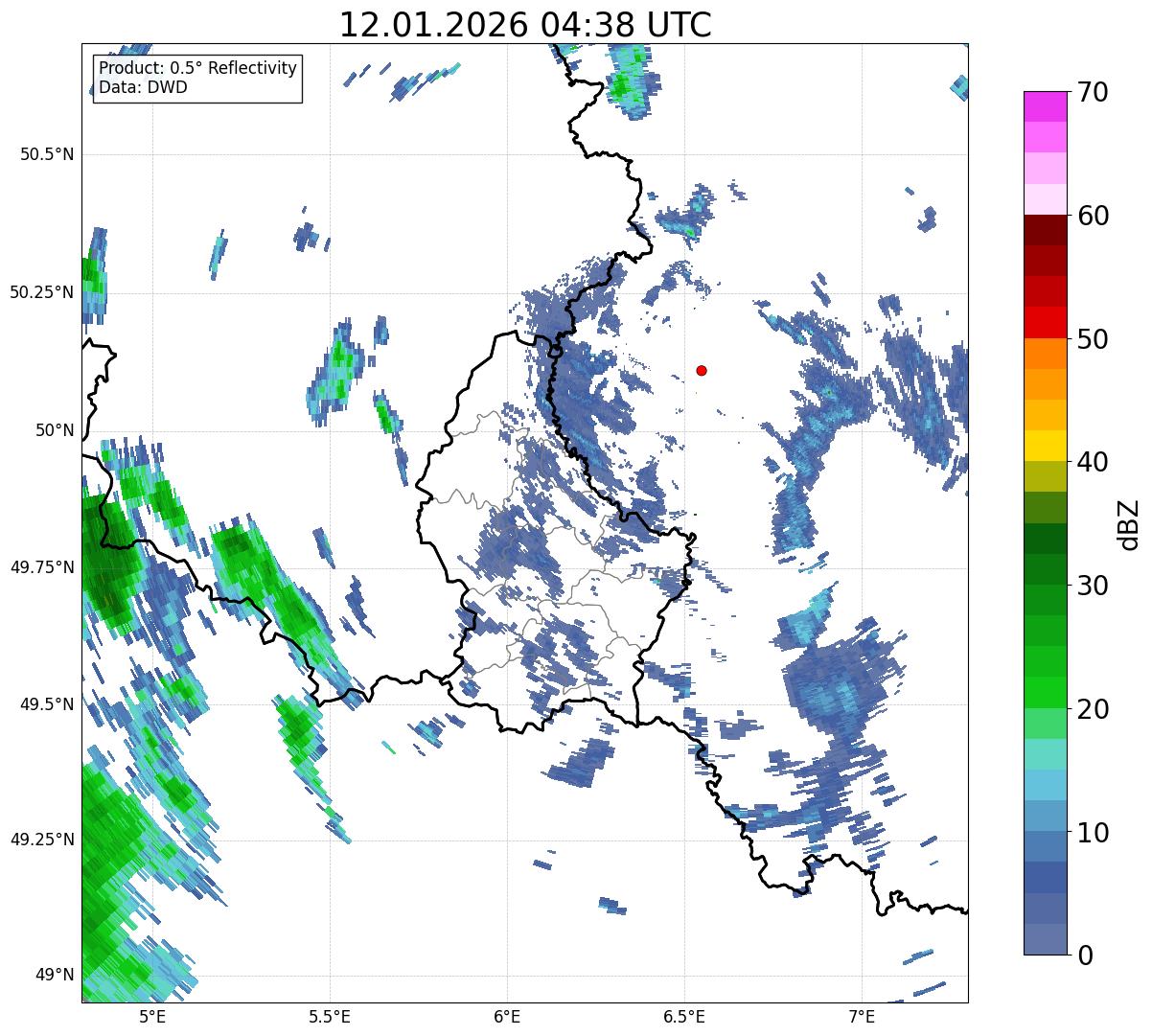Image resolution: width=1152 pixels, height=1036 pixels.
Task: Click the longitude label '6.5°E'
Action: (x=684, y=1016)
